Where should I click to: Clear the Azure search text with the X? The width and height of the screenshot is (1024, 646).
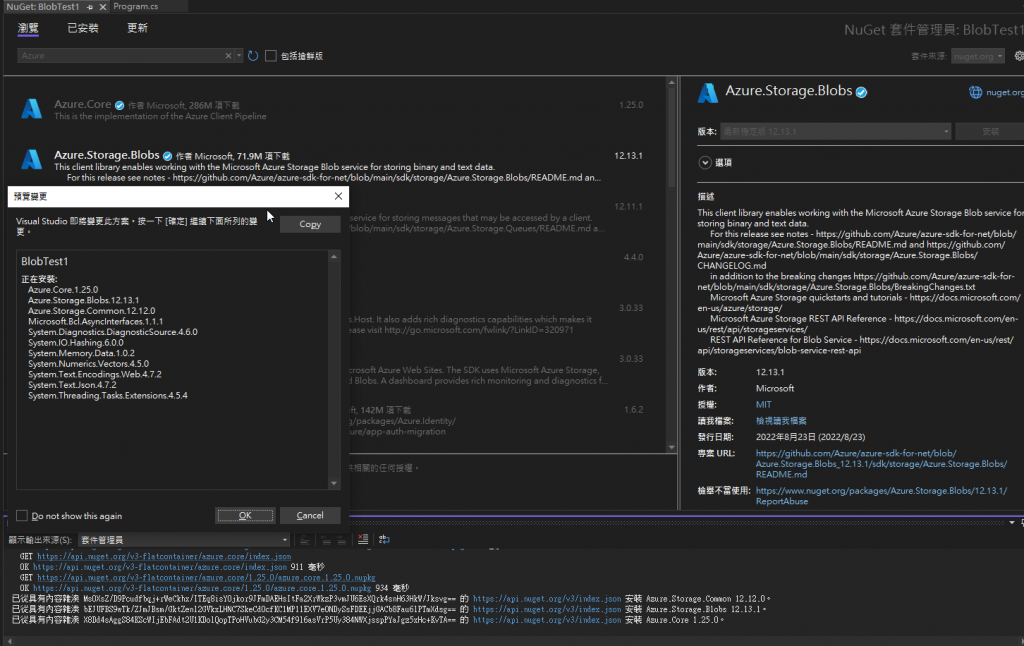tap(228, 56)
